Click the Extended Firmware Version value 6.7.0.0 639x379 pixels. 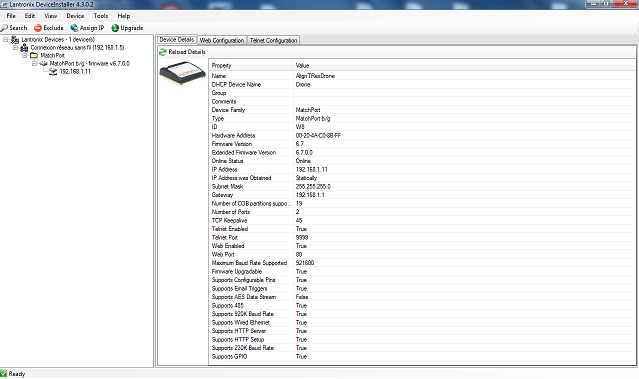click(x=304, y=152)
